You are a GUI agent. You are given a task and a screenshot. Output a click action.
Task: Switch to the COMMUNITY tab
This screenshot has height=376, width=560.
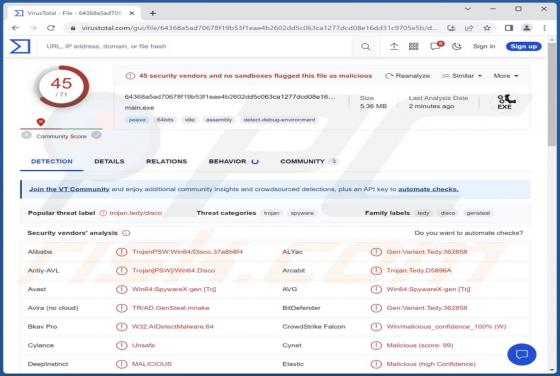coord(308,161)
